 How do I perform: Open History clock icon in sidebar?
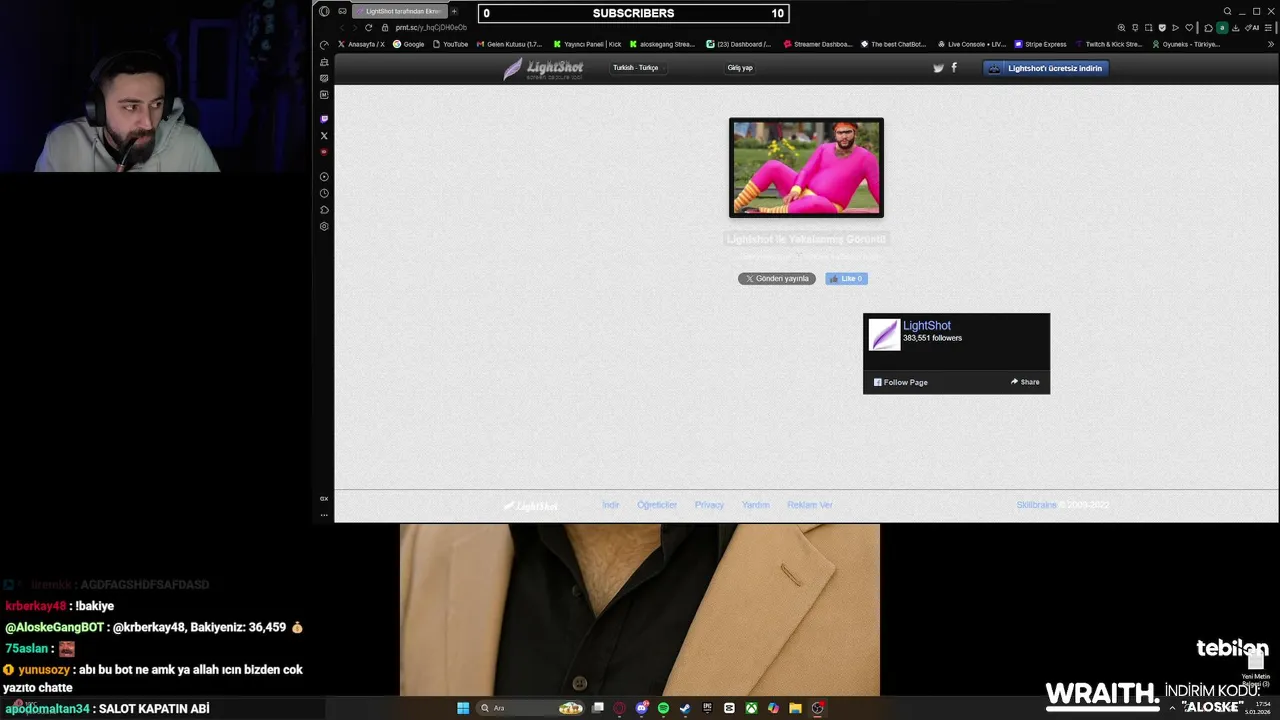pos(324,193)
